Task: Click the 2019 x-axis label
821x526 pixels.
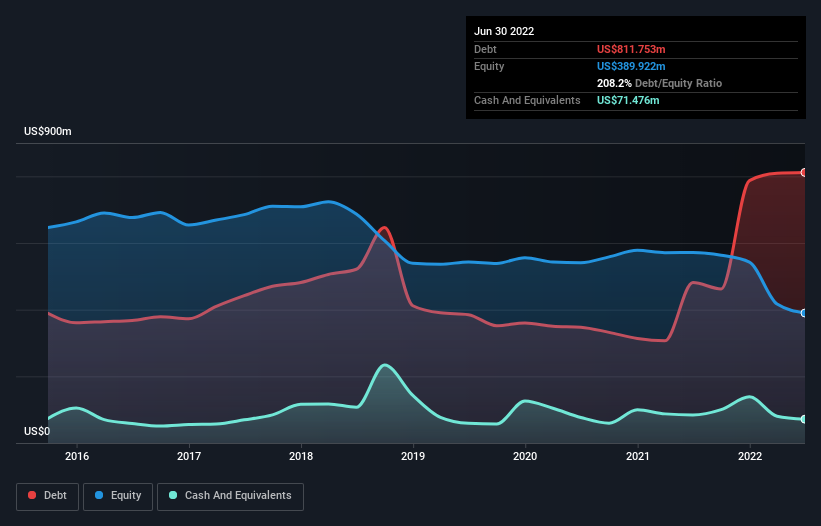Action: click(x=413, y=456)
